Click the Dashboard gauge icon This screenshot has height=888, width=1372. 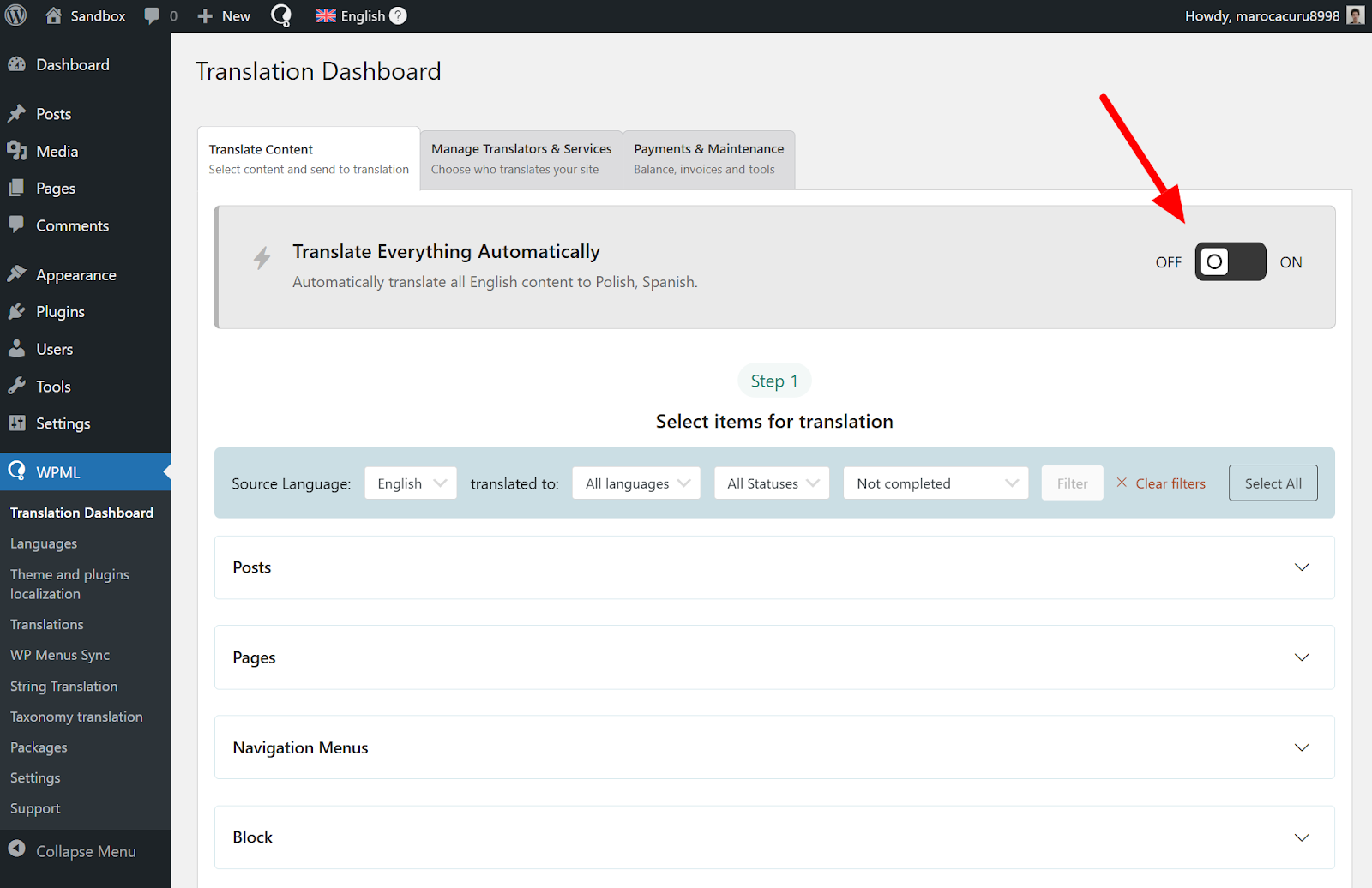[x=16, y=64]
